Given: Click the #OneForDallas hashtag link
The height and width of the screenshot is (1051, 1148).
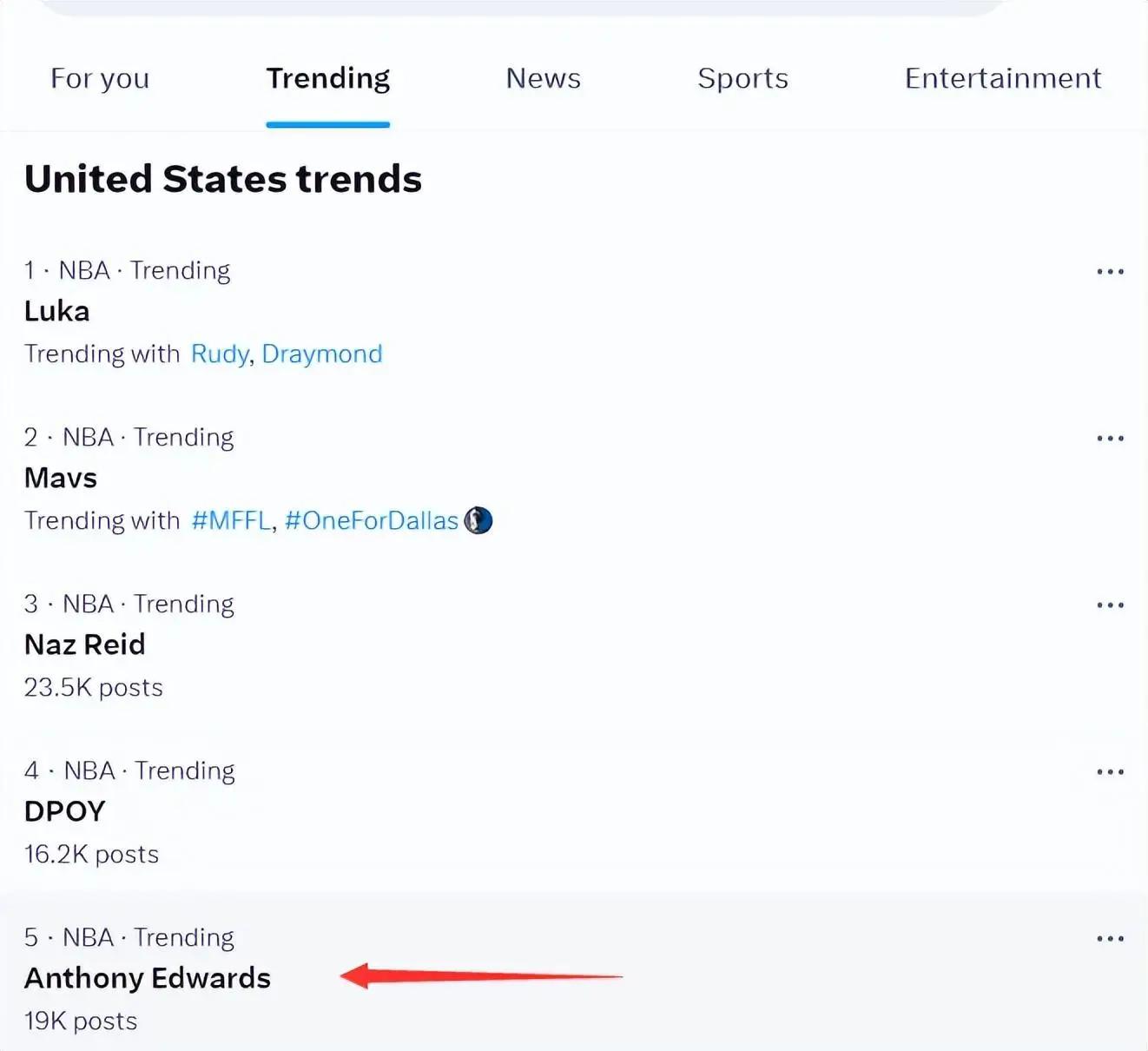Looking at the screenshot, I should pyautogui.click(x=371, y=520).
